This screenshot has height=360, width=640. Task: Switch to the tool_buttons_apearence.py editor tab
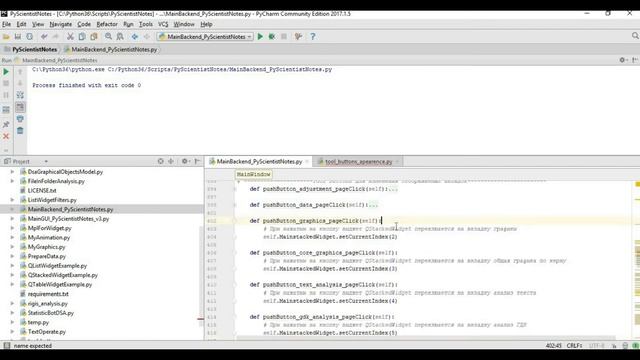(x=358, y=162)
